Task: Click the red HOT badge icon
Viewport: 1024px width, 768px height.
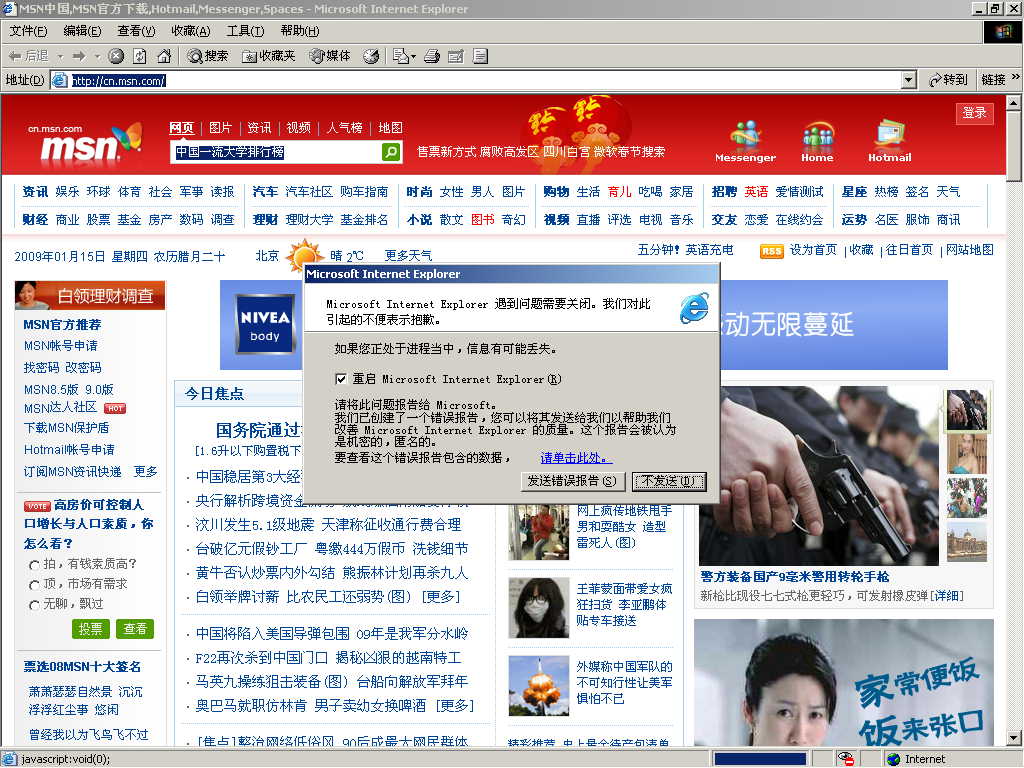Action: pyautogui.click(x=115, y=408)
